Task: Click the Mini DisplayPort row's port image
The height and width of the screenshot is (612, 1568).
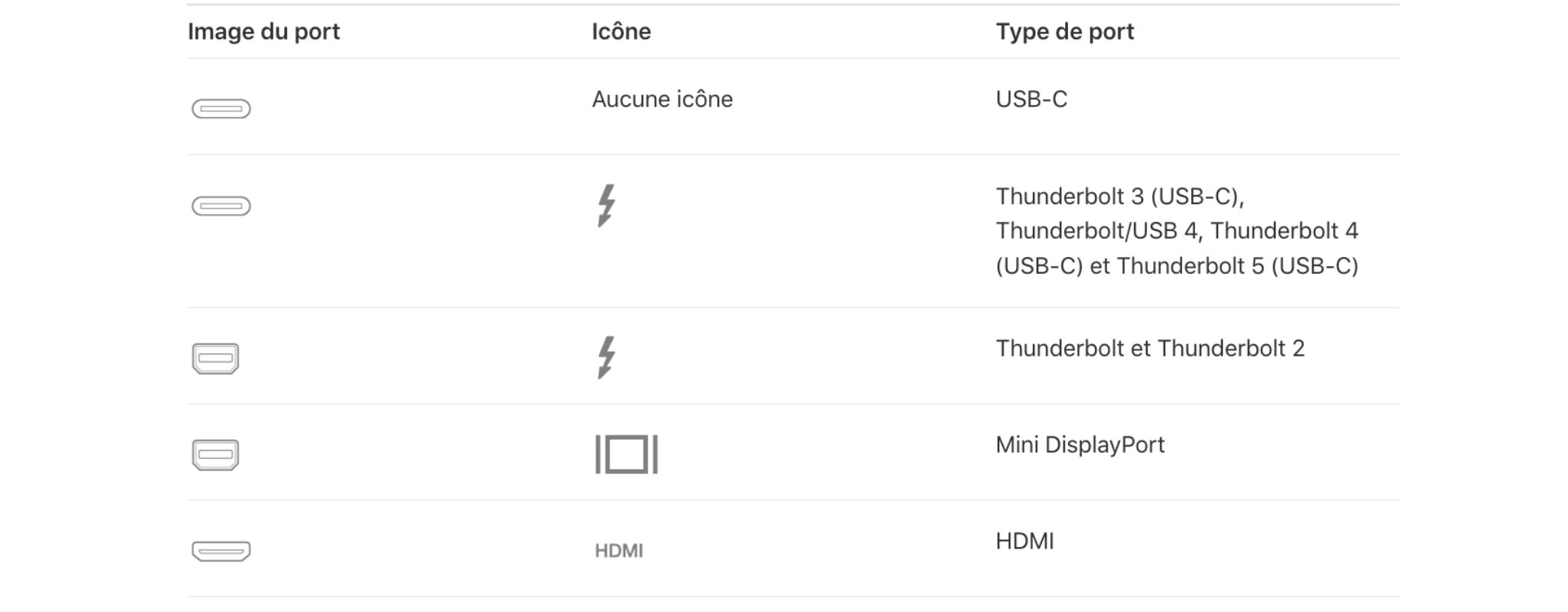Action: (215, 454)
